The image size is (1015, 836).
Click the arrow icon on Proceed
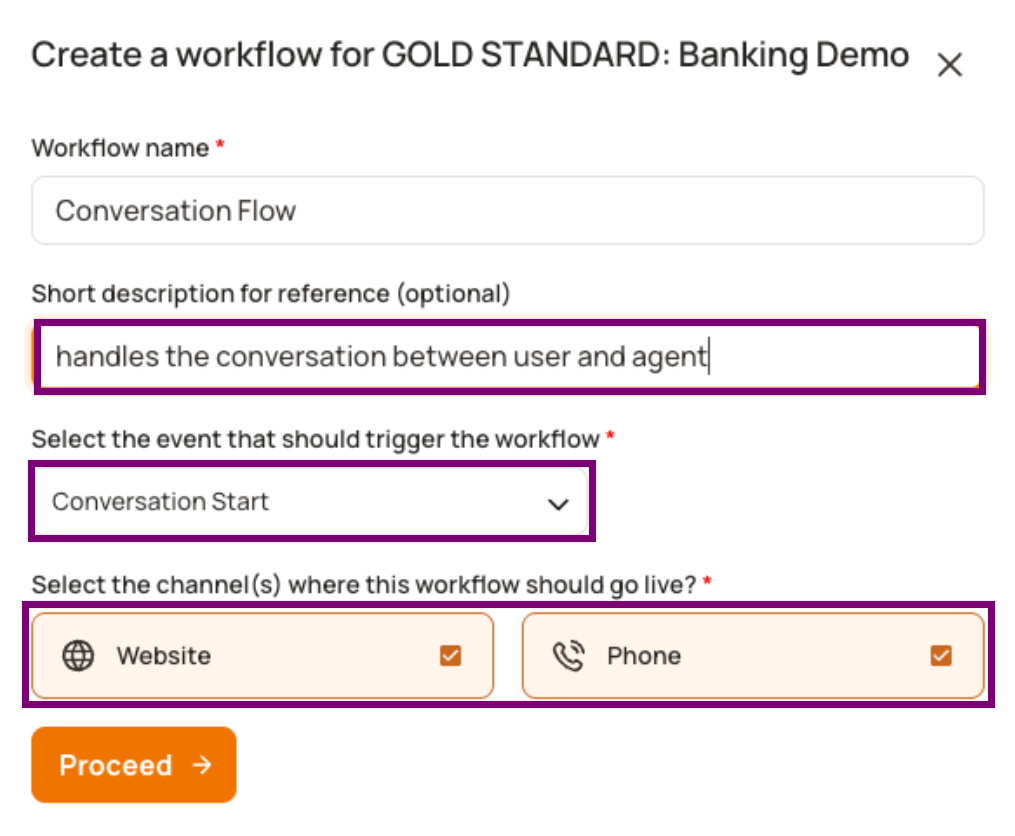coord(202,765)
